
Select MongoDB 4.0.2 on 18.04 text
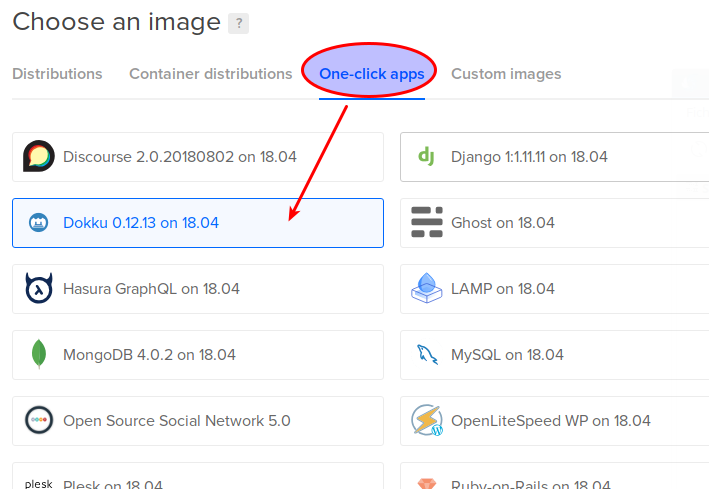coord(149,355)
